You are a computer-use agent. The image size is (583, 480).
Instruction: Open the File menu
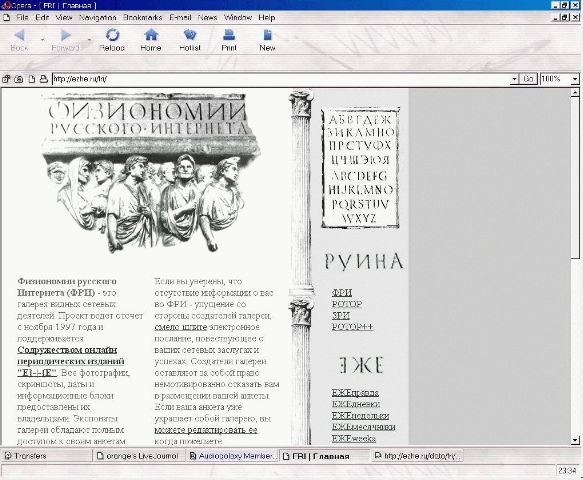22,17
